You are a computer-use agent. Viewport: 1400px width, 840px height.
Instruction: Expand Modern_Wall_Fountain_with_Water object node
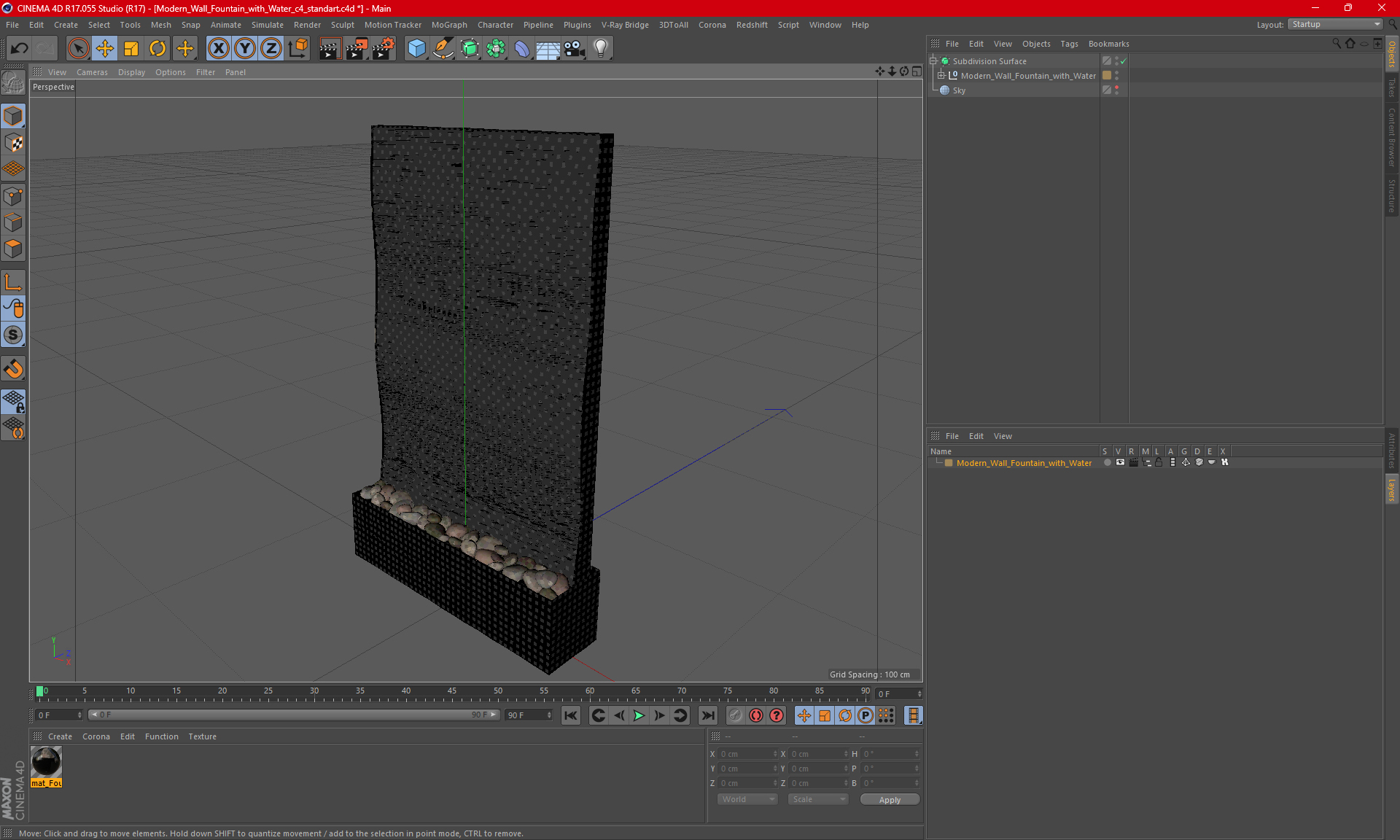941,75
